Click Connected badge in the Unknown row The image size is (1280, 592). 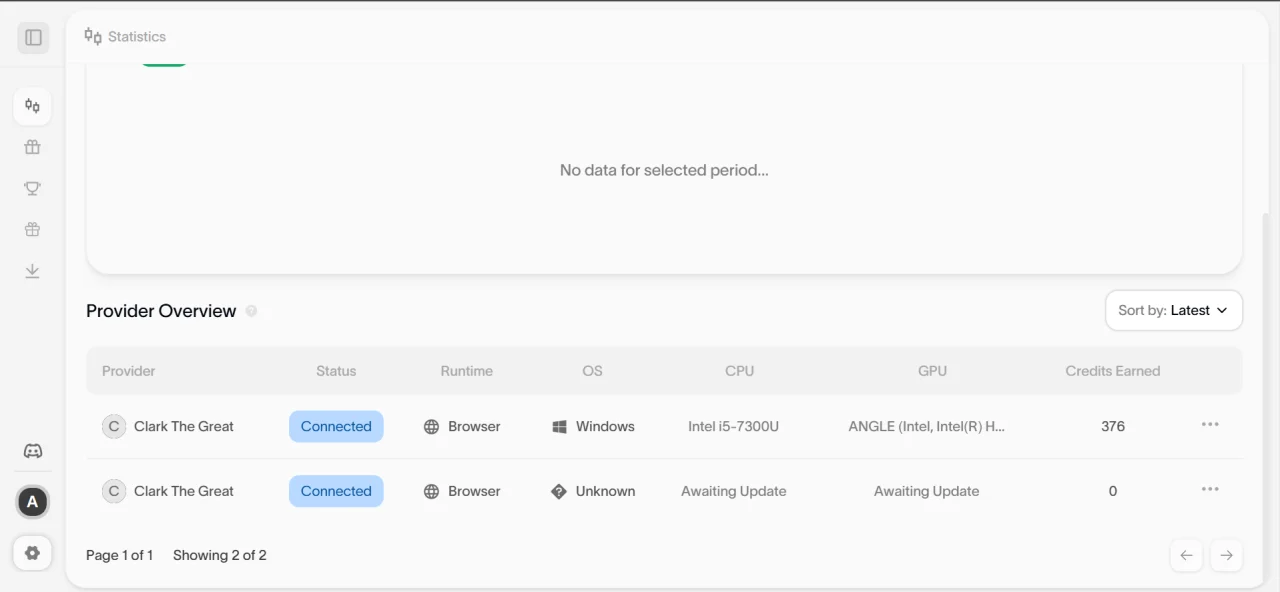tap(336, 491)
